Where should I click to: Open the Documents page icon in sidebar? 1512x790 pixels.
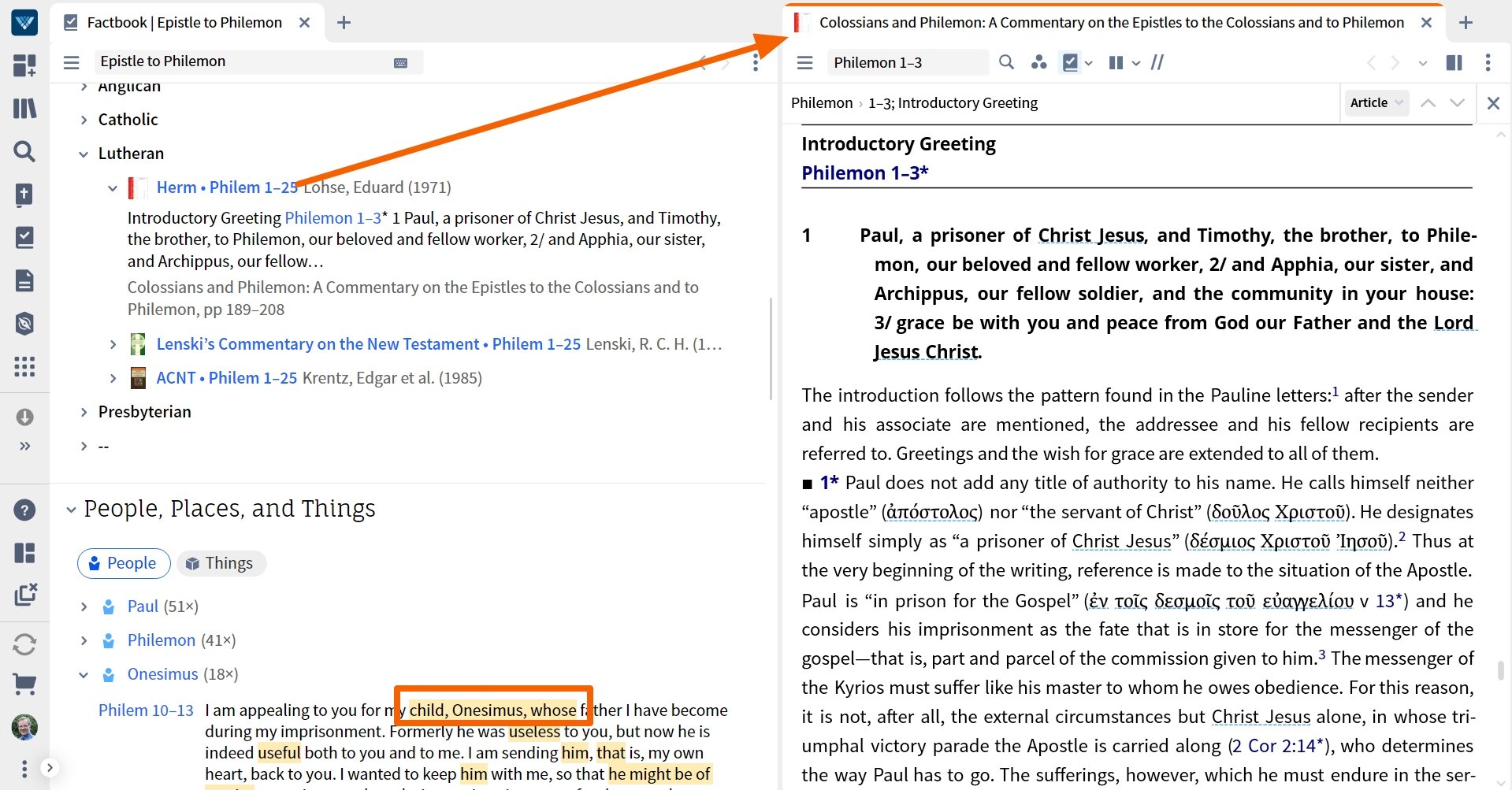coord(24,280)
